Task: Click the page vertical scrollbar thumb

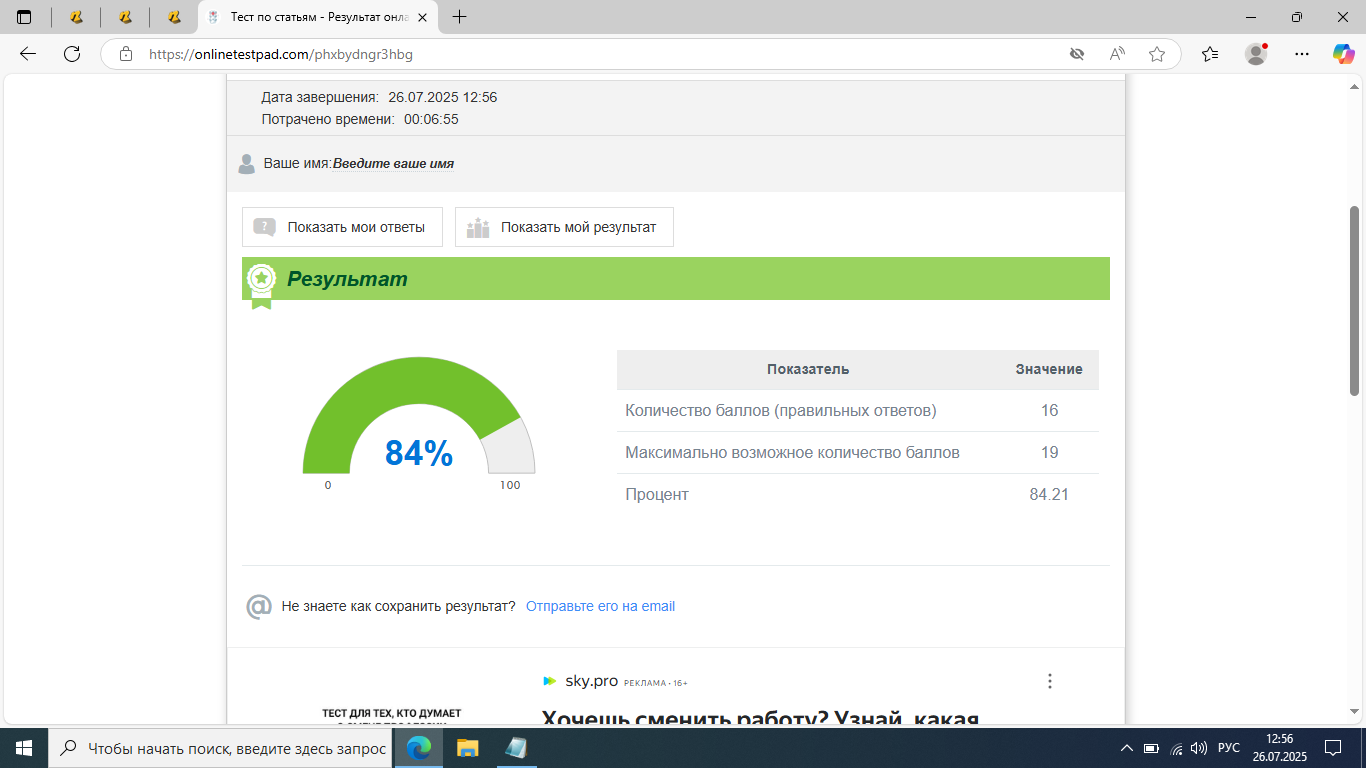Action: [1354, 300]
